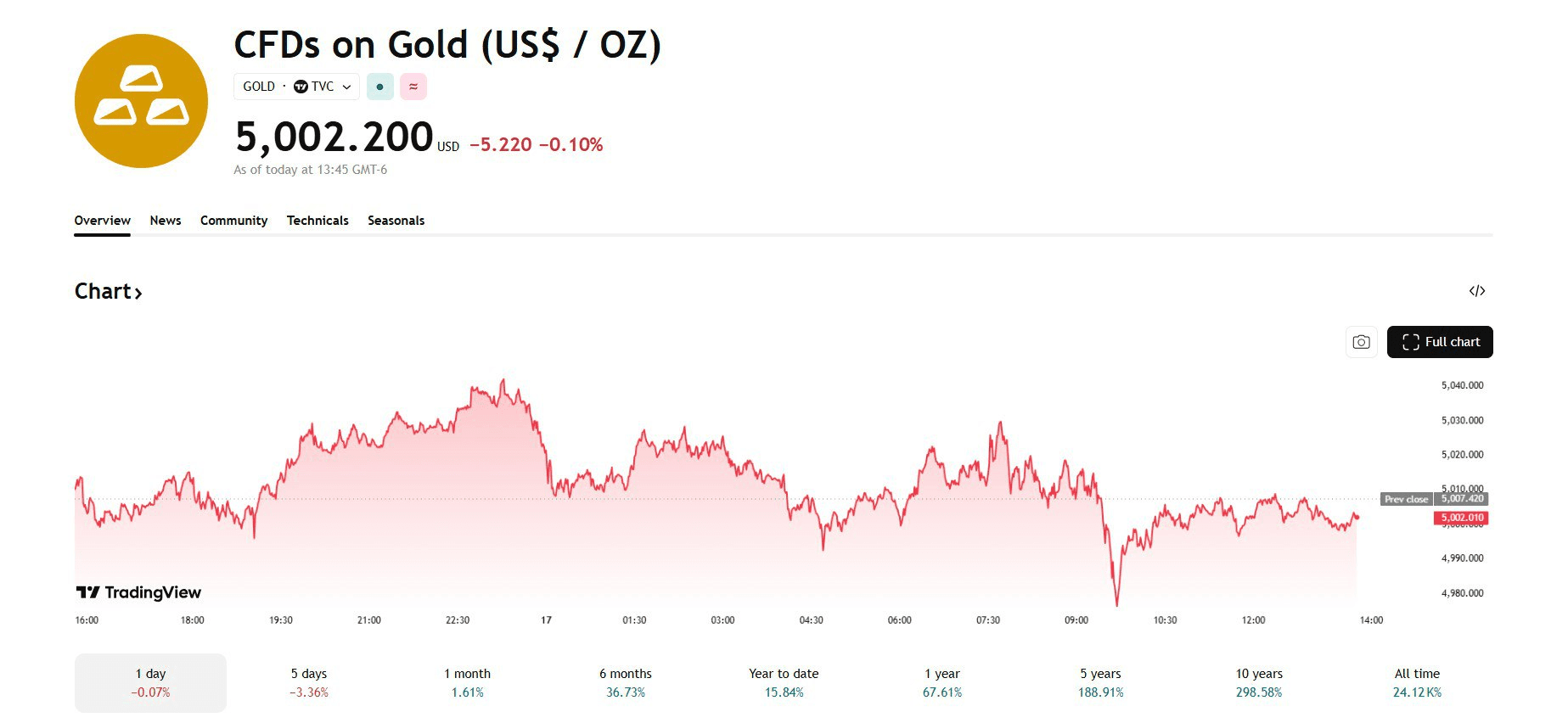This screenshot has height=723, width=1568.
Task: Show the All time range
Action: pos(1417,682)
